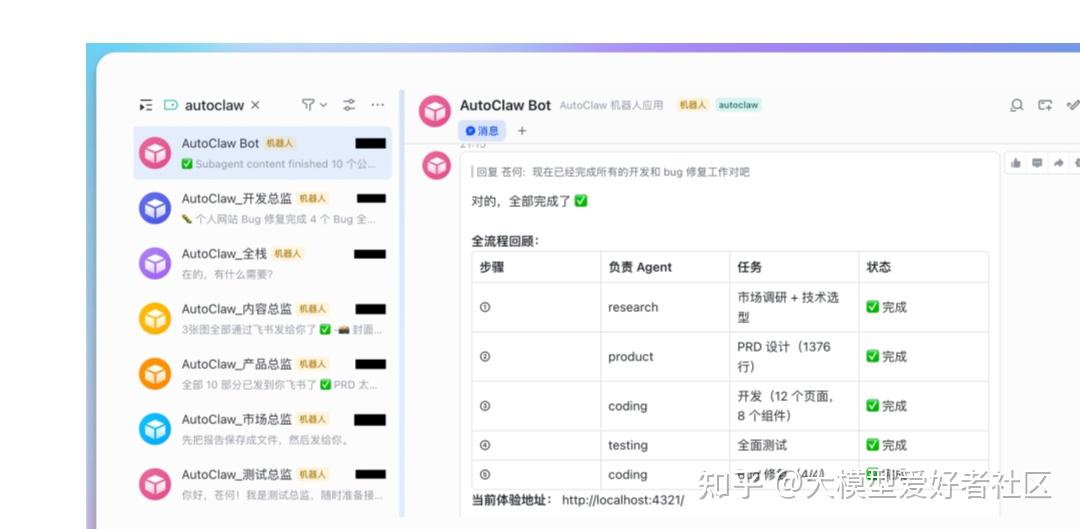Screen dimensions: 1080x529
Task: Forward the message with arrow icon
Action: tap(1058, 163)
